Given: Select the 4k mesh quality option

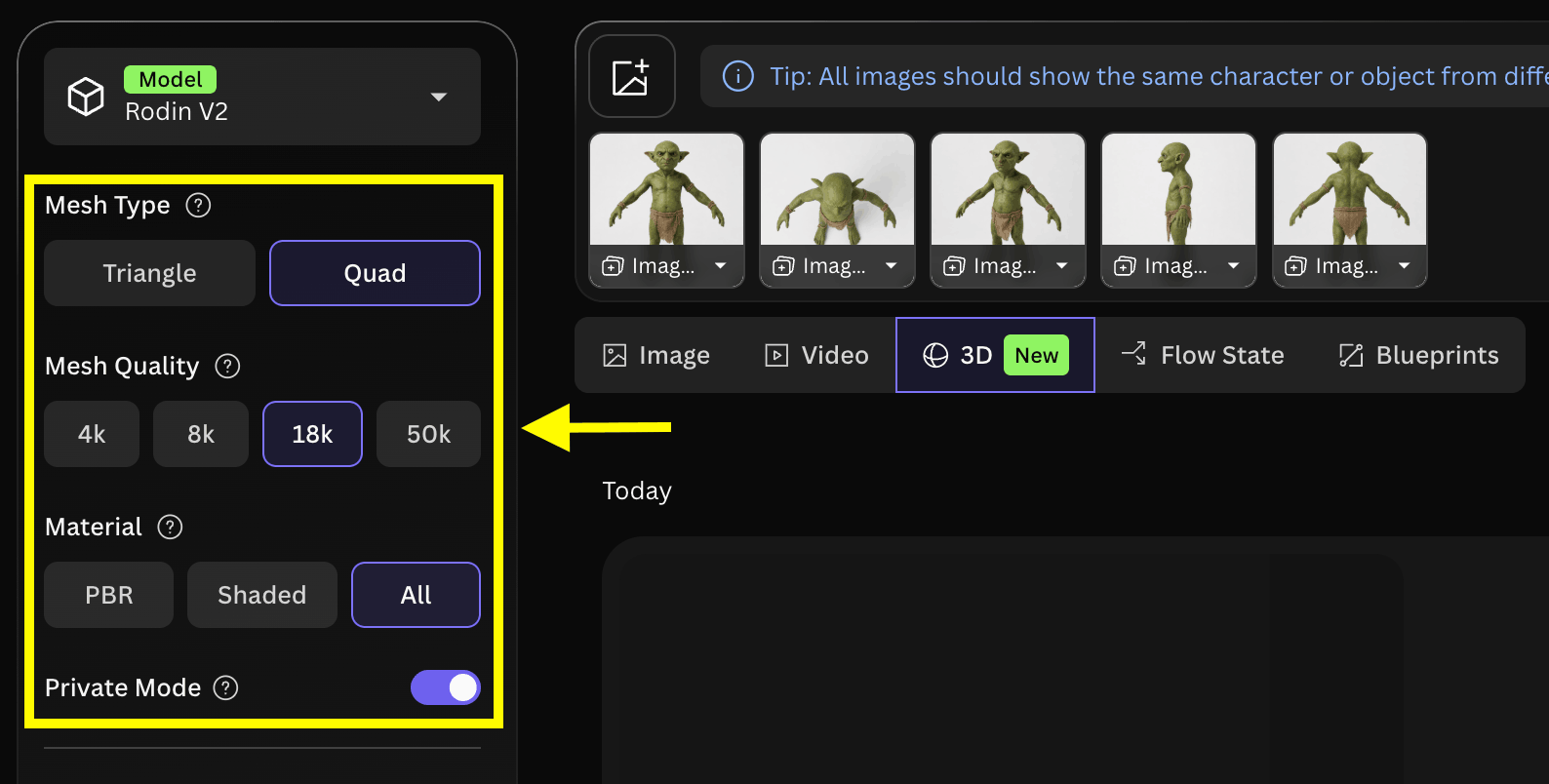Looking at the screenshot, I should (92, 434).
